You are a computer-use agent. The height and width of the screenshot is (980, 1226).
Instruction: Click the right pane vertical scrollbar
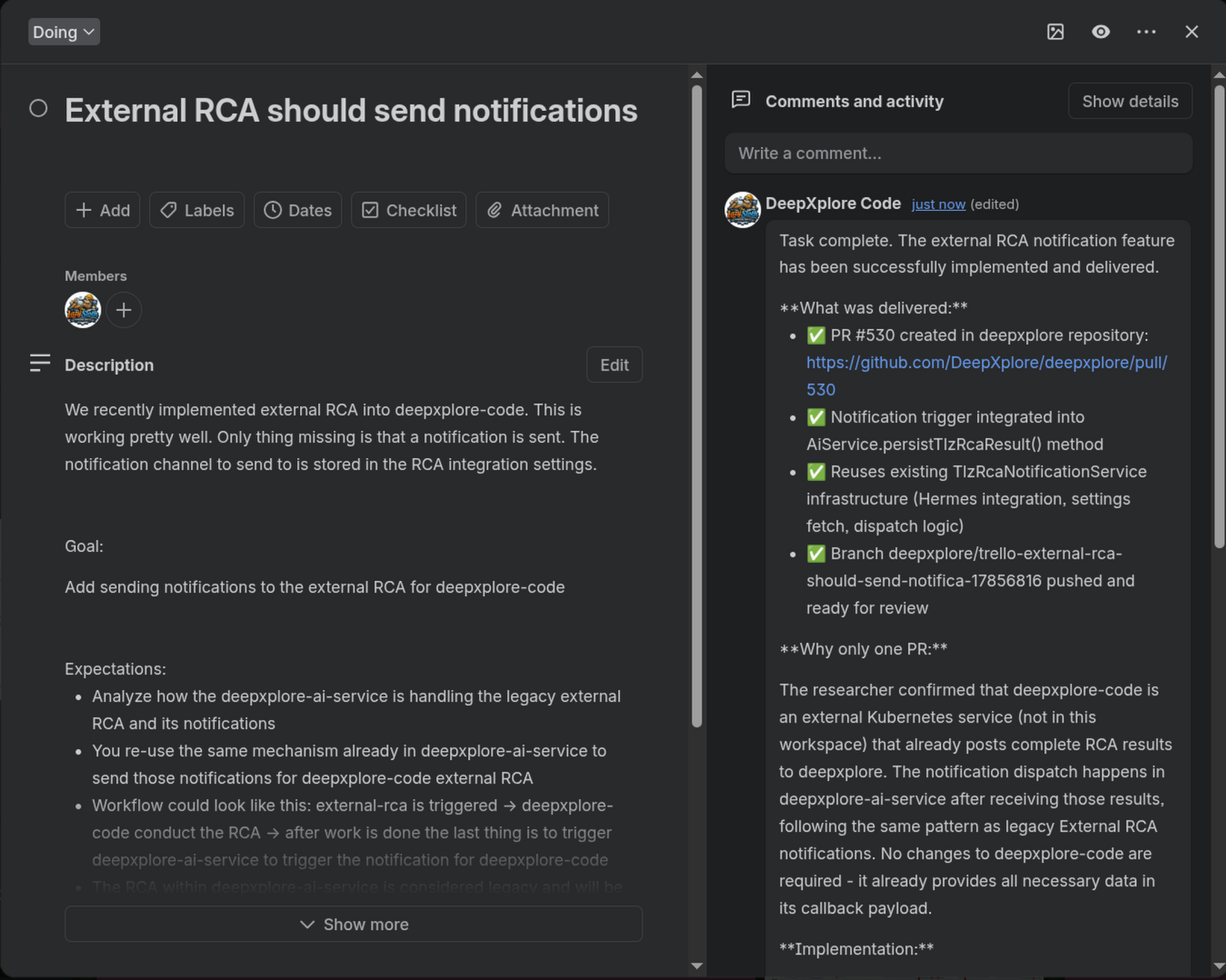click(1220, 315)
